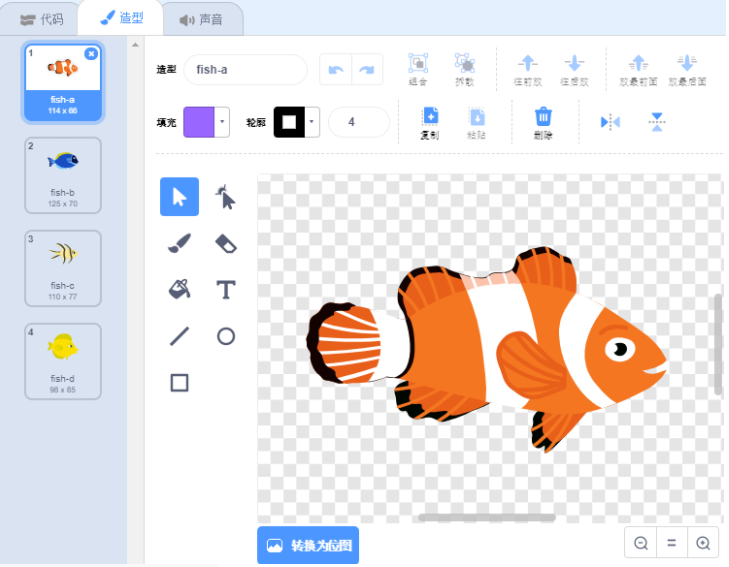Switch to the Code tab

(x=42, y=19)
